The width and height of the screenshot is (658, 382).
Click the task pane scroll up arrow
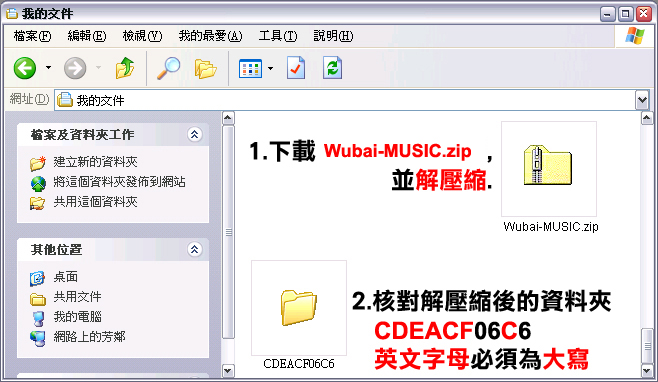[228, 118]
